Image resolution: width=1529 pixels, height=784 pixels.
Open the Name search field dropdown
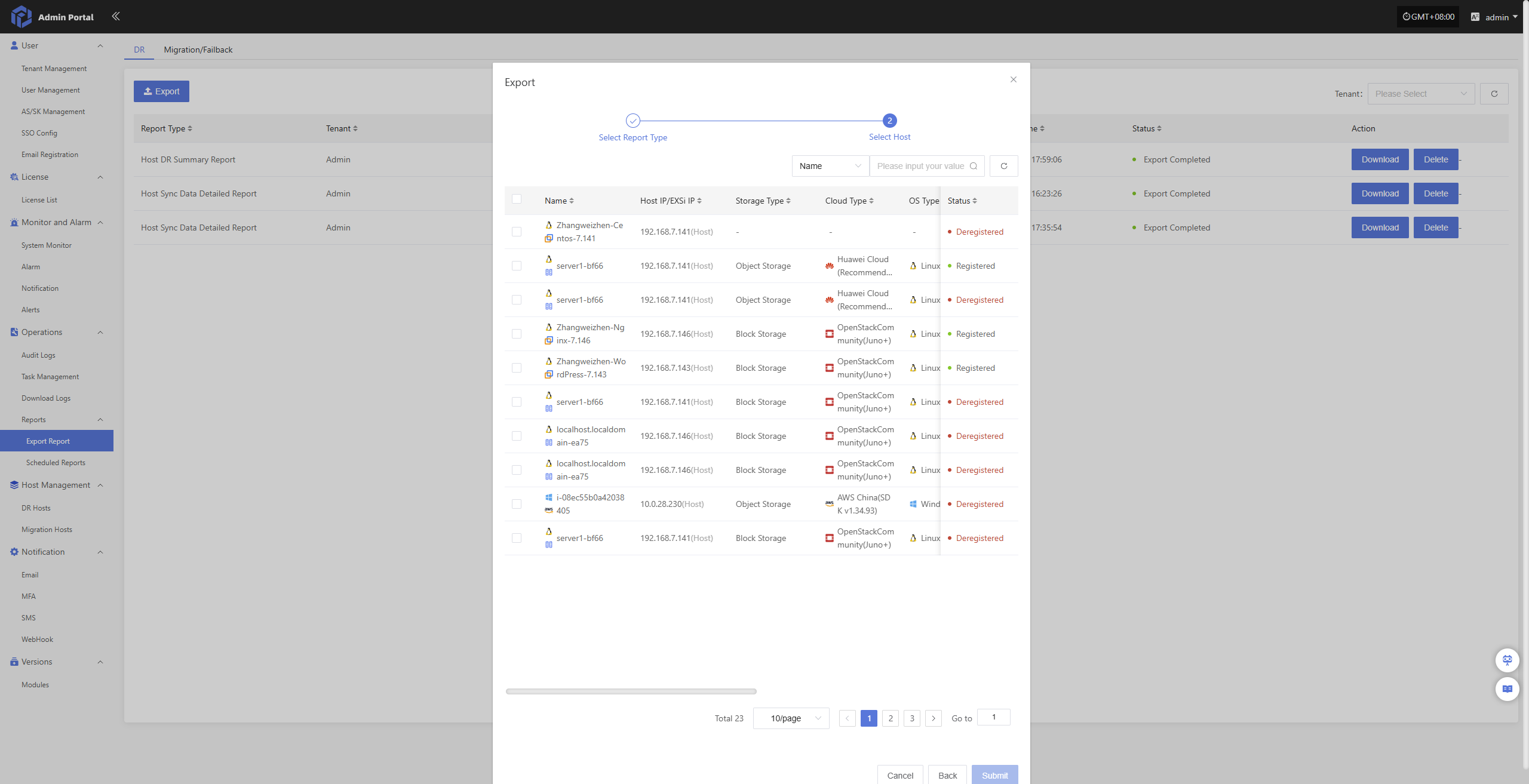pos(830,166)
